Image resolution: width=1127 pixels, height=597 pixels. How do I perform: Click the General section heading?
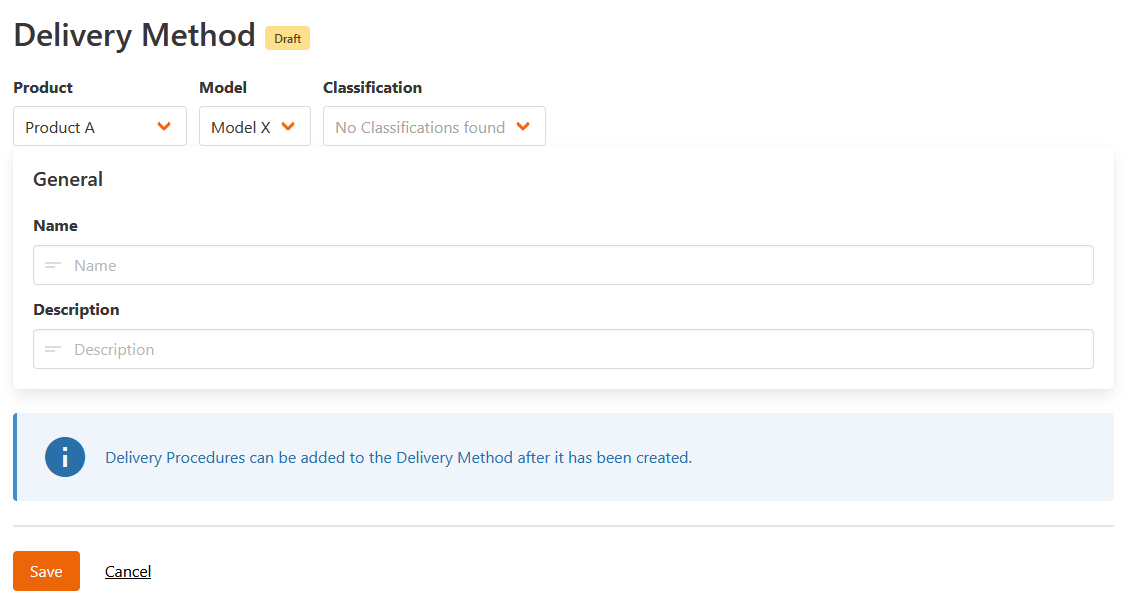[68, 179]
